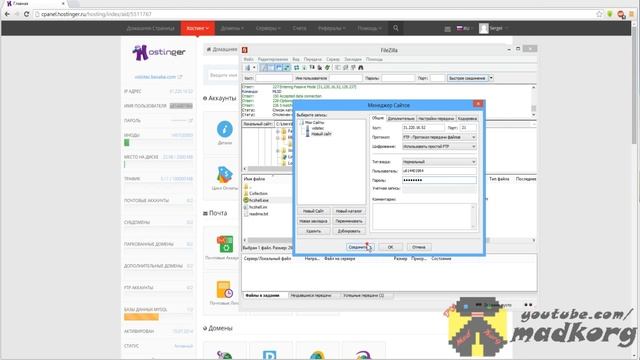This screenshot has width=640, height=360.
Task: Open the Серверы dropdown in Hostinger's navigation
Action: [x=268, y=28]
